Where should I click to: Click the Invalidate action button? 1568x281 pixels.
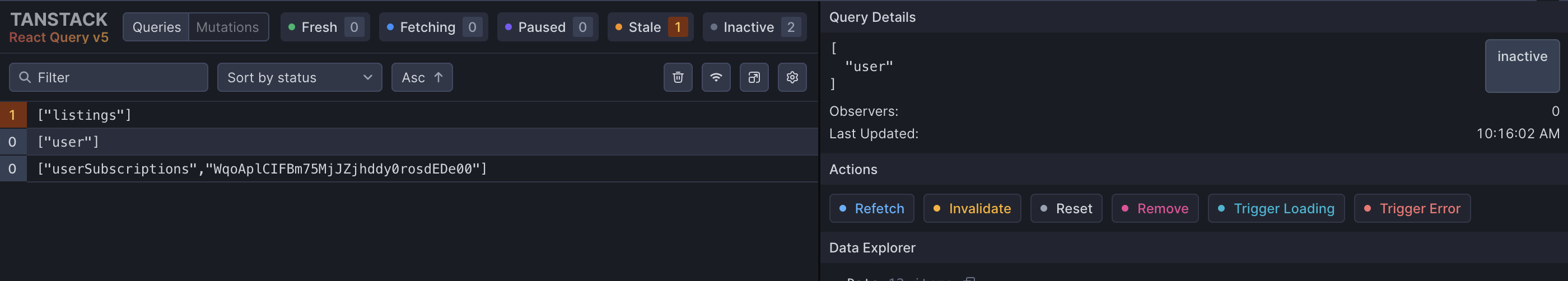pyautogui.click(x=972, y=209)
